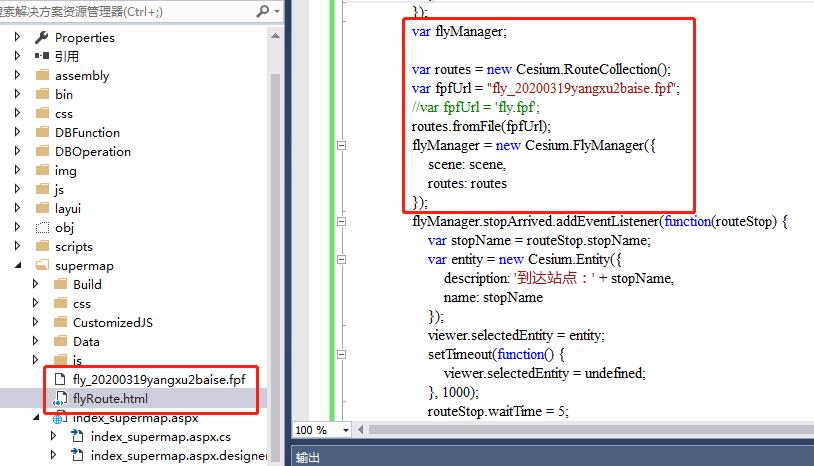Click the fly_20200319yangxu2baise.fpf file icon
814x466 pixels.
click(x=59, y=379)
